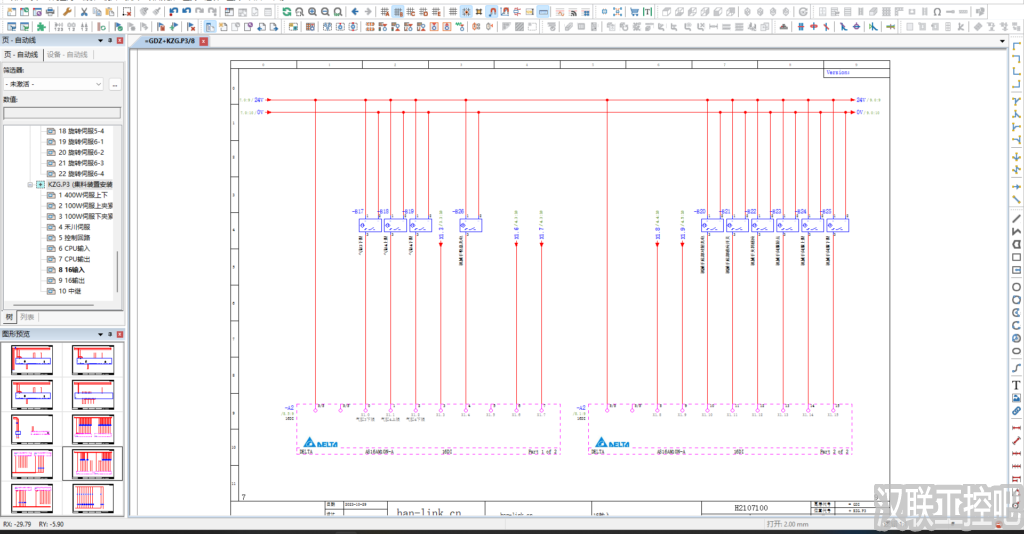Click the Copy icon in toolbar
Screen dimensions: 1024x534
[97, 12]
